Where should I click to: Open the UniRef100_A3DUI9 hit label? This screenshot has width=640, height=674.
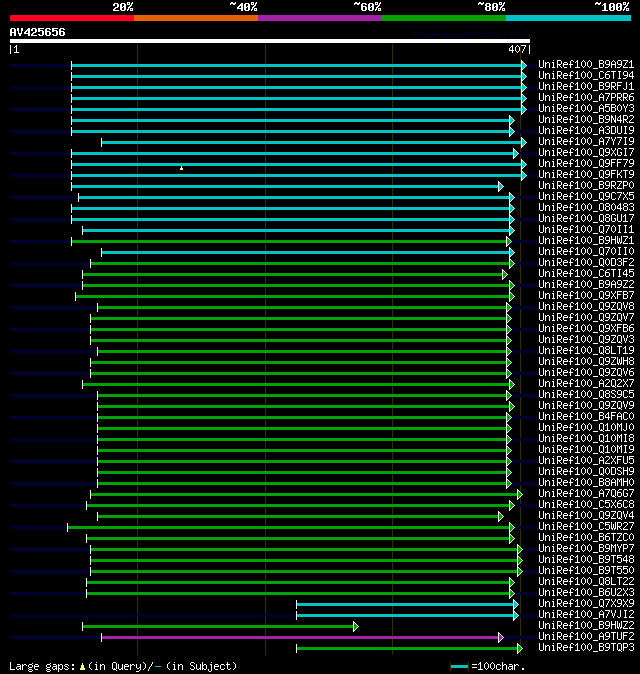coord(586,131)
